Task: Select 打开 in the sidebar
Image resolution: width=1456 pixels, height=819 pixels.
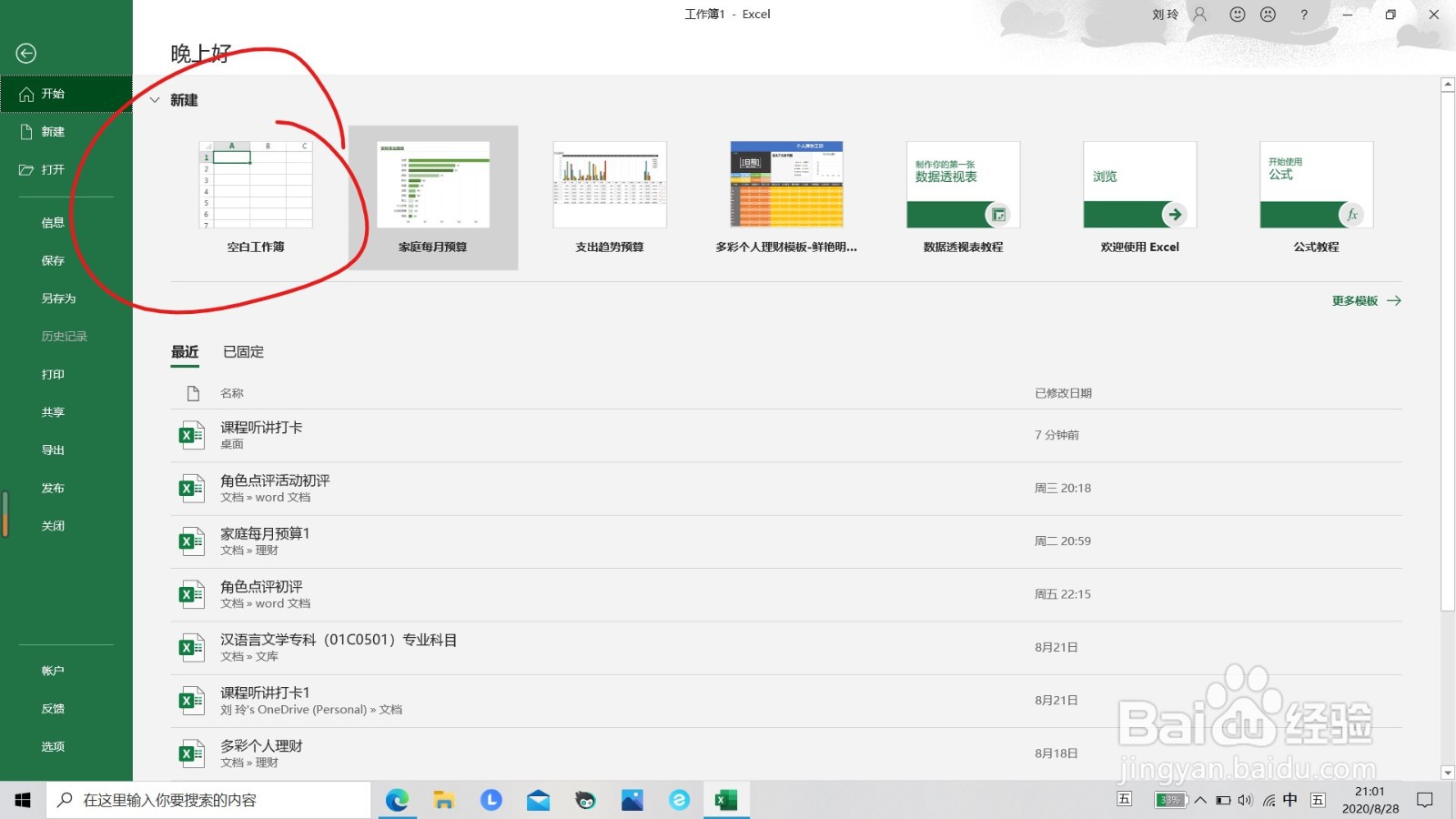Action: (x=66, y=169)
